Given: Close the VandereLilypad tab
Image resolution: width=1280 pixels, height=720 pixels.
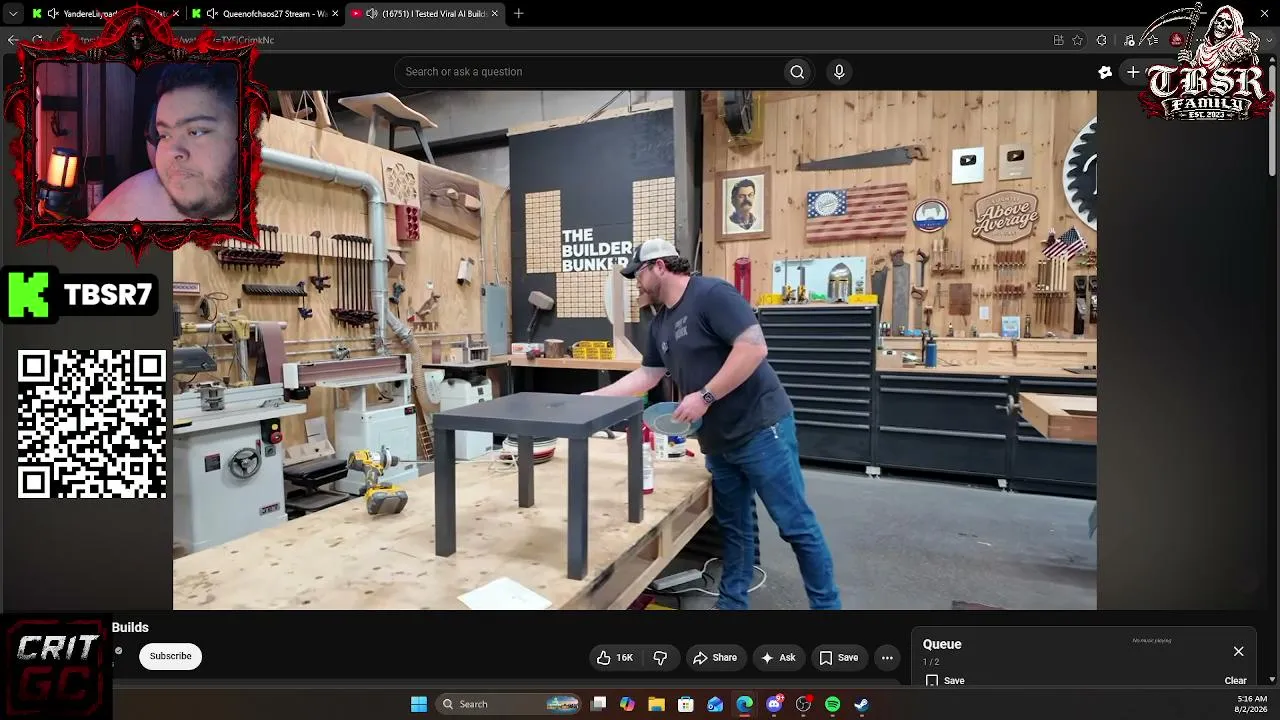Looking at the screenshot, I should (x=175, y=14).
